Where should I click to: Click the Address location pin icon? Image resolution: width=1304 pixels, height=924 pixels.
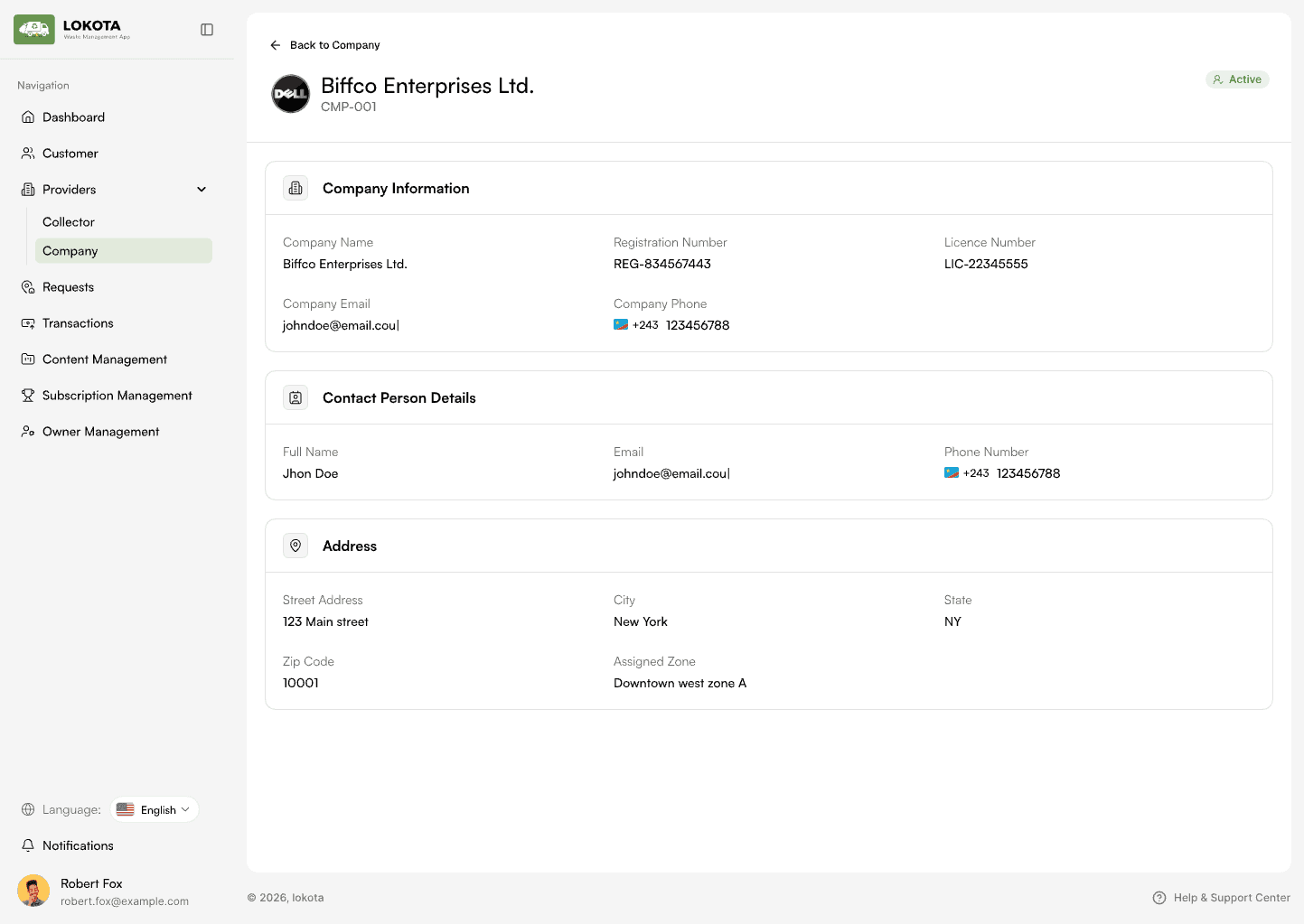point(296,546)
